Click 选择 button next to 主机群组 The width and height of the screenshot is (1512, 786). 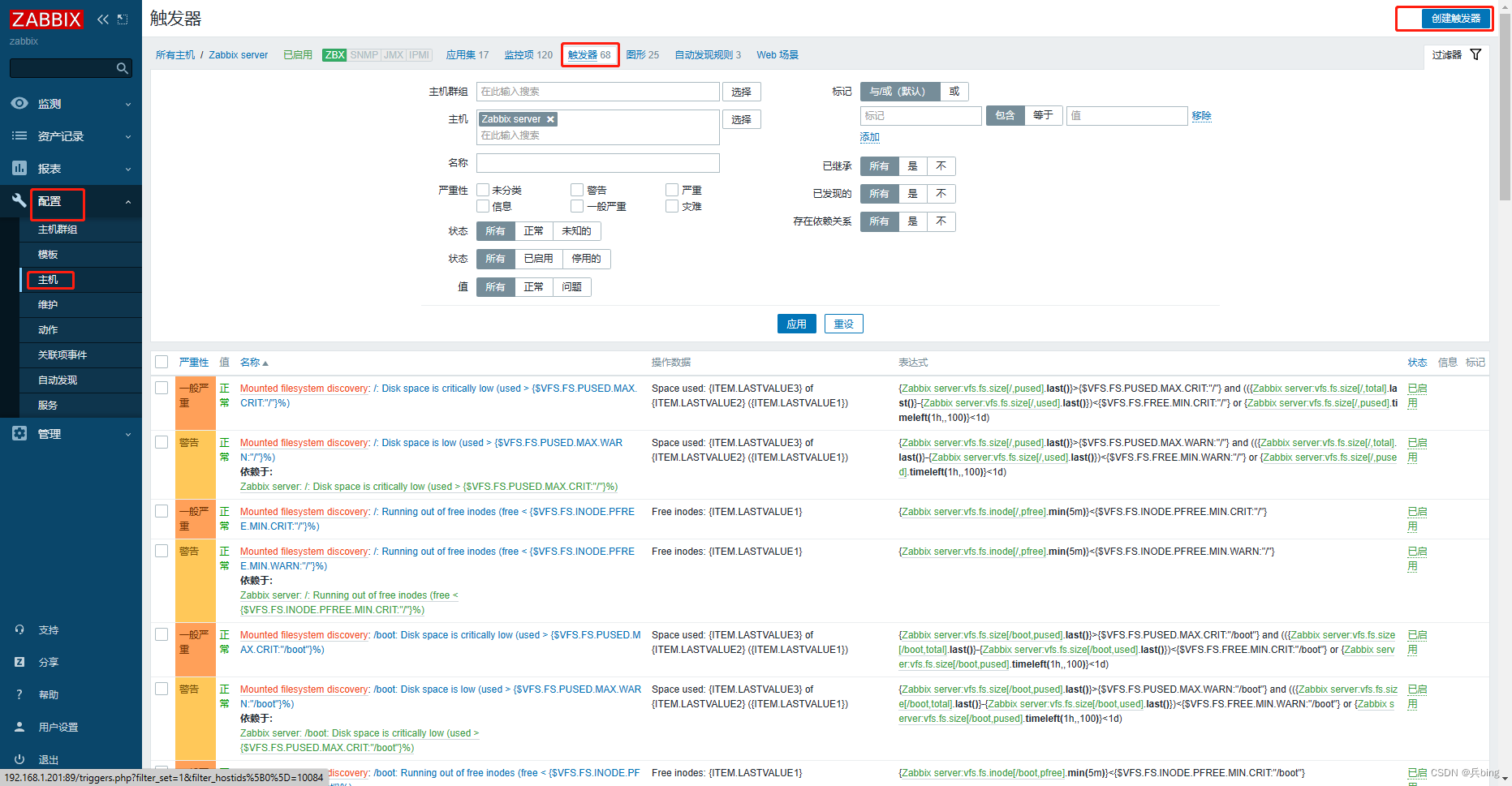(741, 92)
